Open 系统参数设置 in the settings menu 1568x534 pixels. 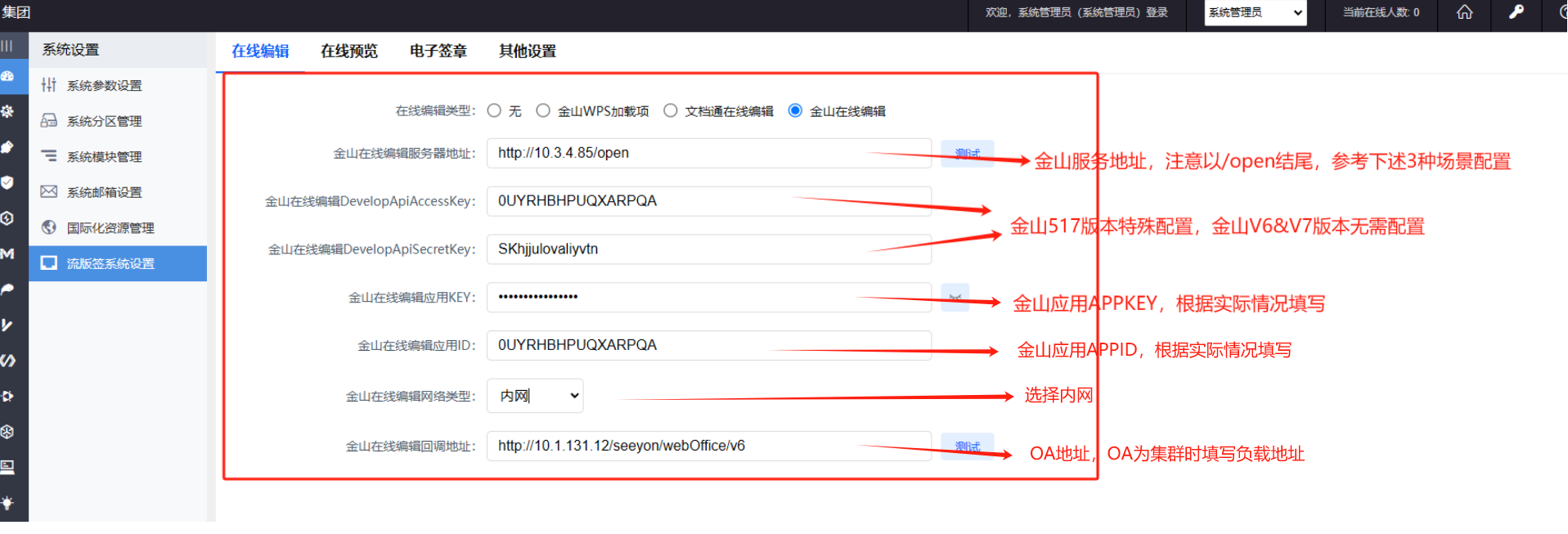pyautogui.click(x=118, y=85)
